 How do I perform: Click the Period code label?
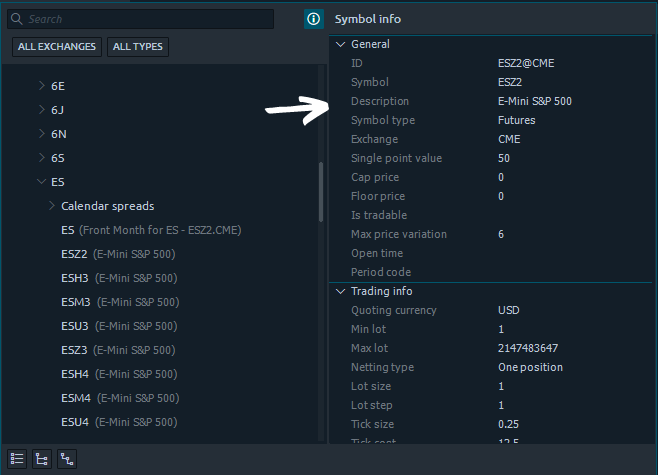[x=381, y=272]
